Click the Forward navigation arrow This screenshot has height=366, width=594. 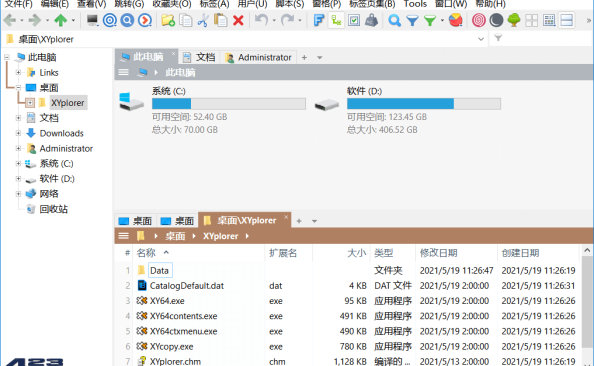pyautogui.click(x=35, y=20)
